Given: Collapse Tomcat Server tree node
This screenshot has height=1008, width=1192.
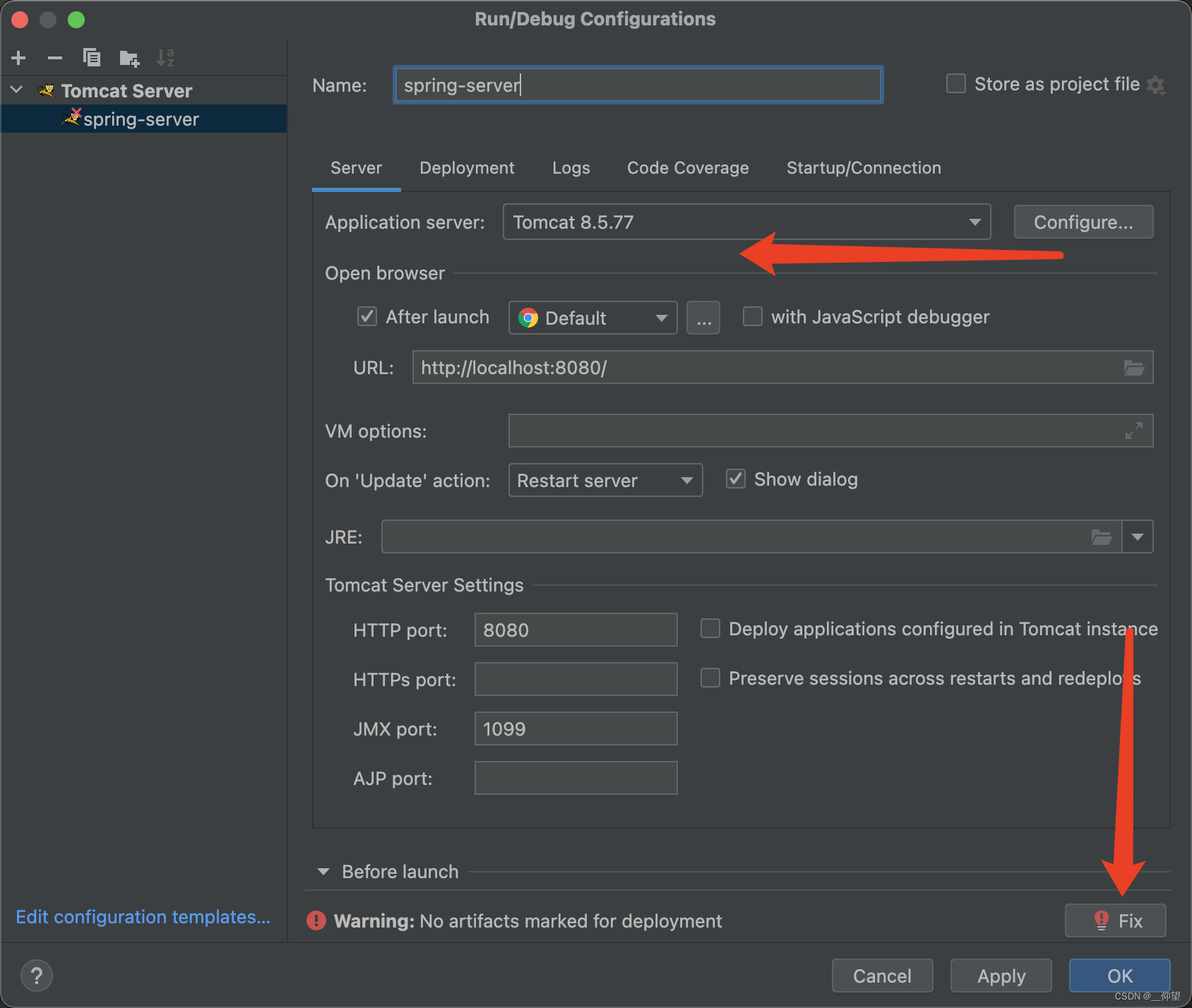Looking at the screenshot, I should (x=17, y=90).
